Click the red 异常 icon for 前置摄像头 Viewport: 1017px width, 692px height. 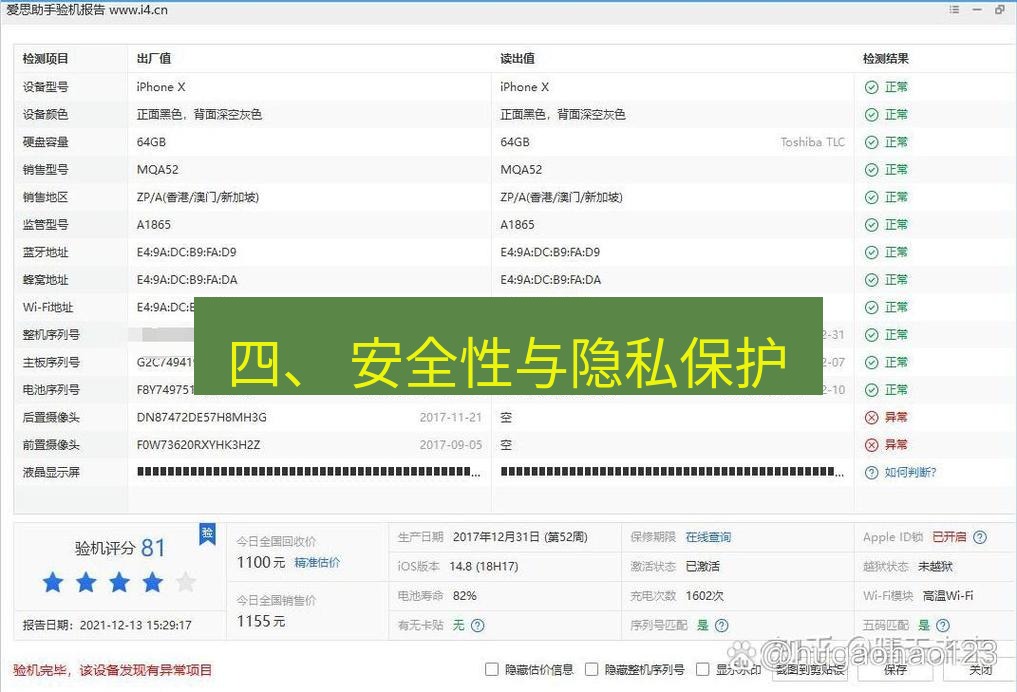871,444
